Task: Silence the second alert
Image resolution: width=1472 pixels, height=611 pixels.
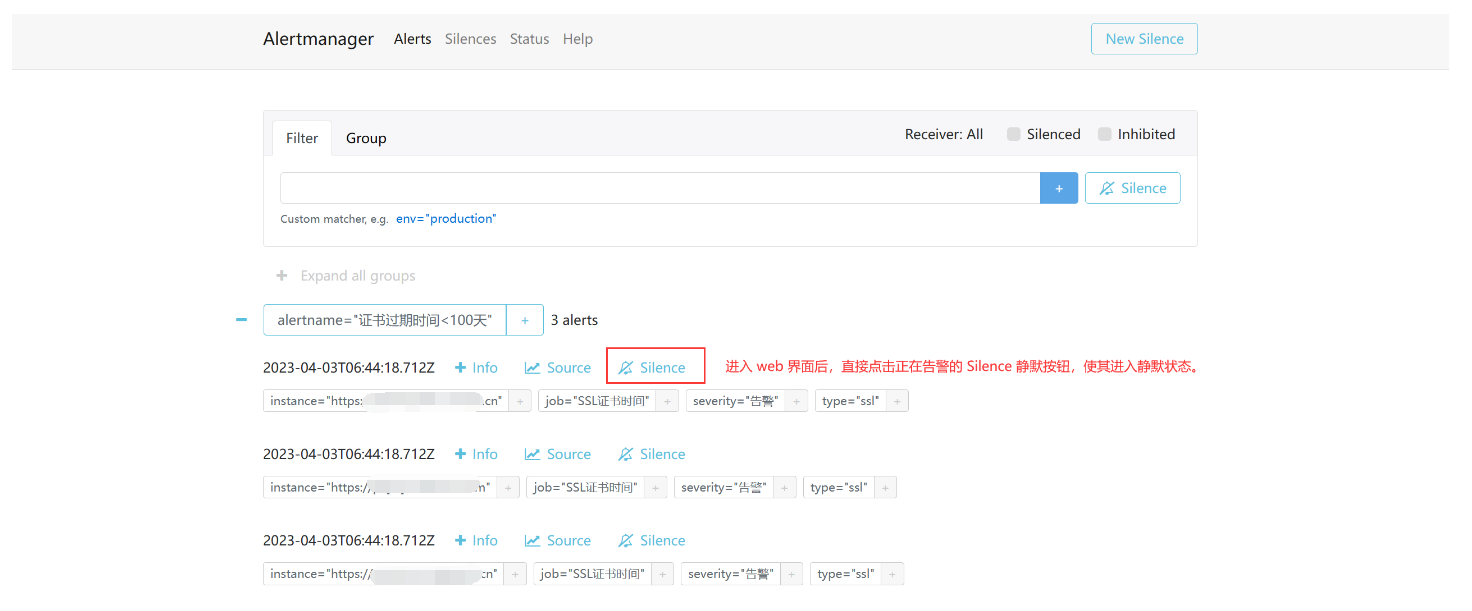Action: tap(652, 454)
